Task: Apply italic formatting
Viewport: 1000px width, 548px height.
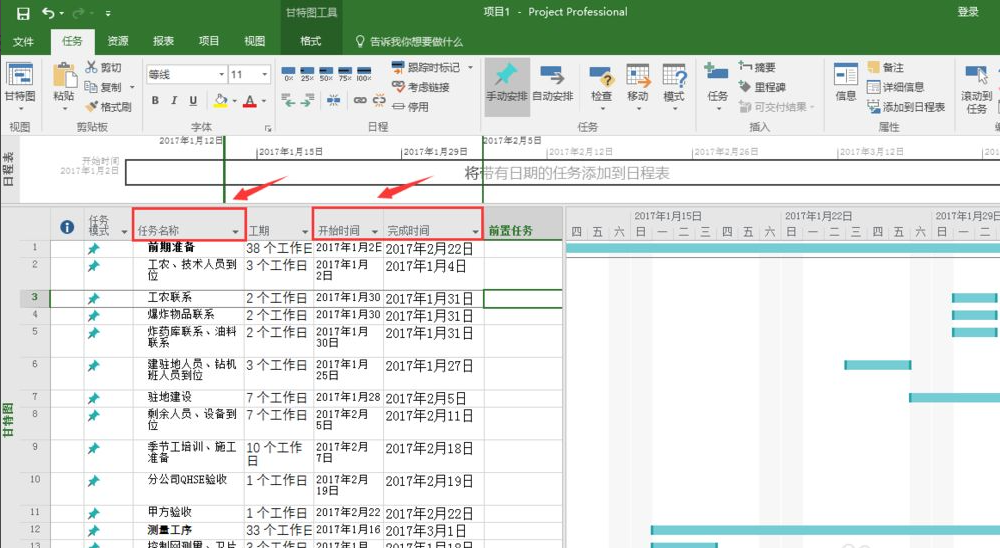Action: click(x=174, y=100)
